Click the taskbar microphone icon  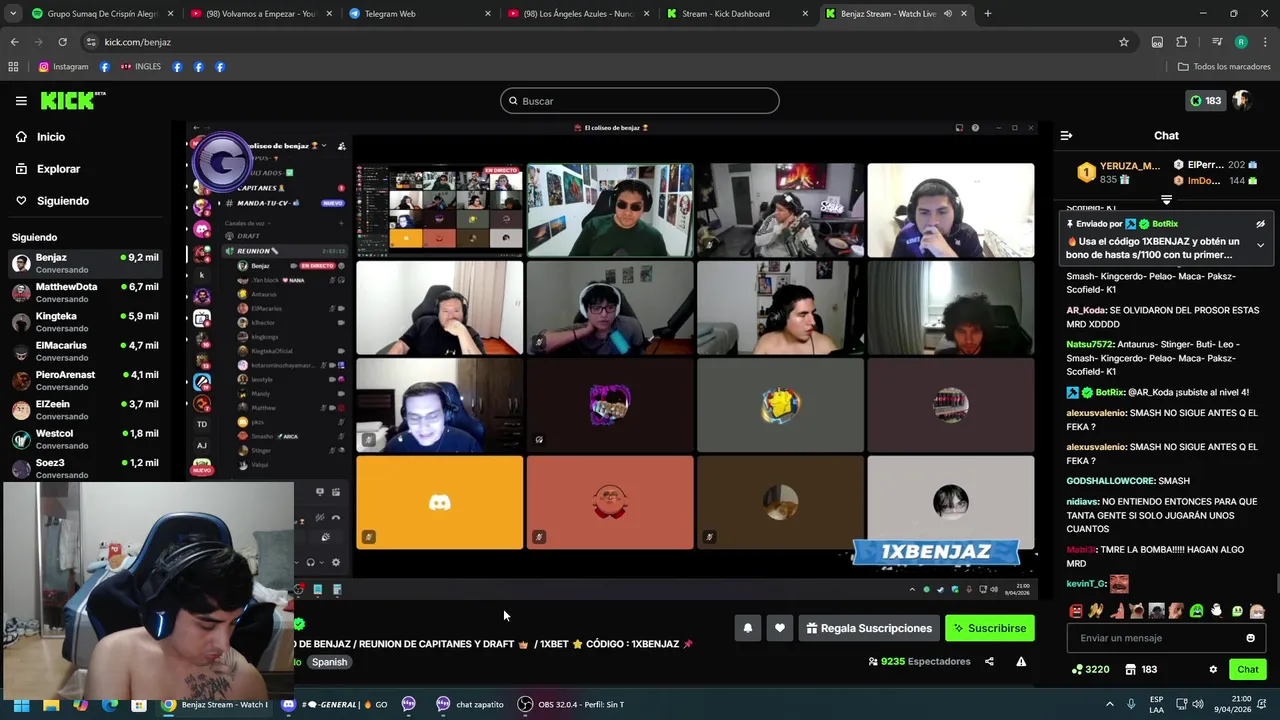1132,704
